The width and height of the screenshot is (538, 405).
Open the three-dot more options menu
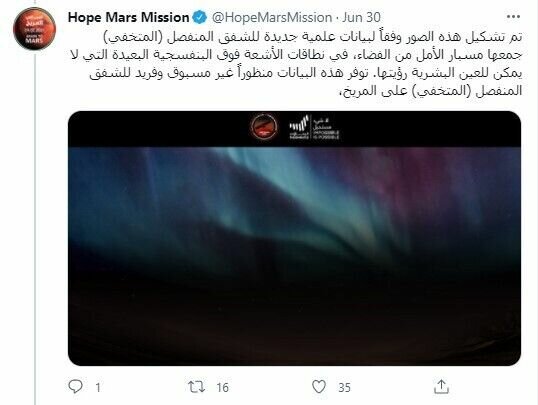(x=513, y=17)
